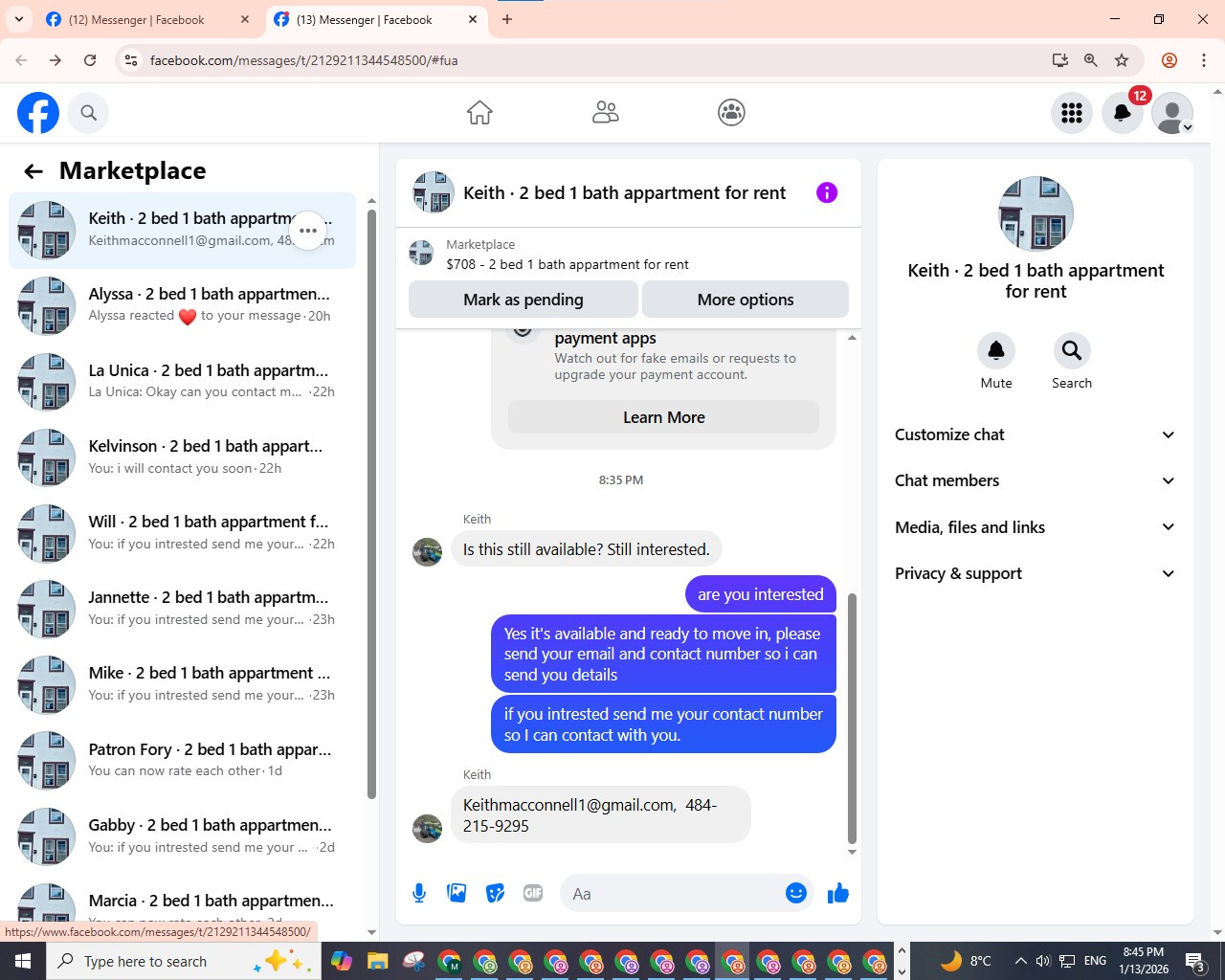1225x980 pixels.
Task: Open the Notifications bell with 12 badge
Action: pyautogui.click(x=1123, y=113)
